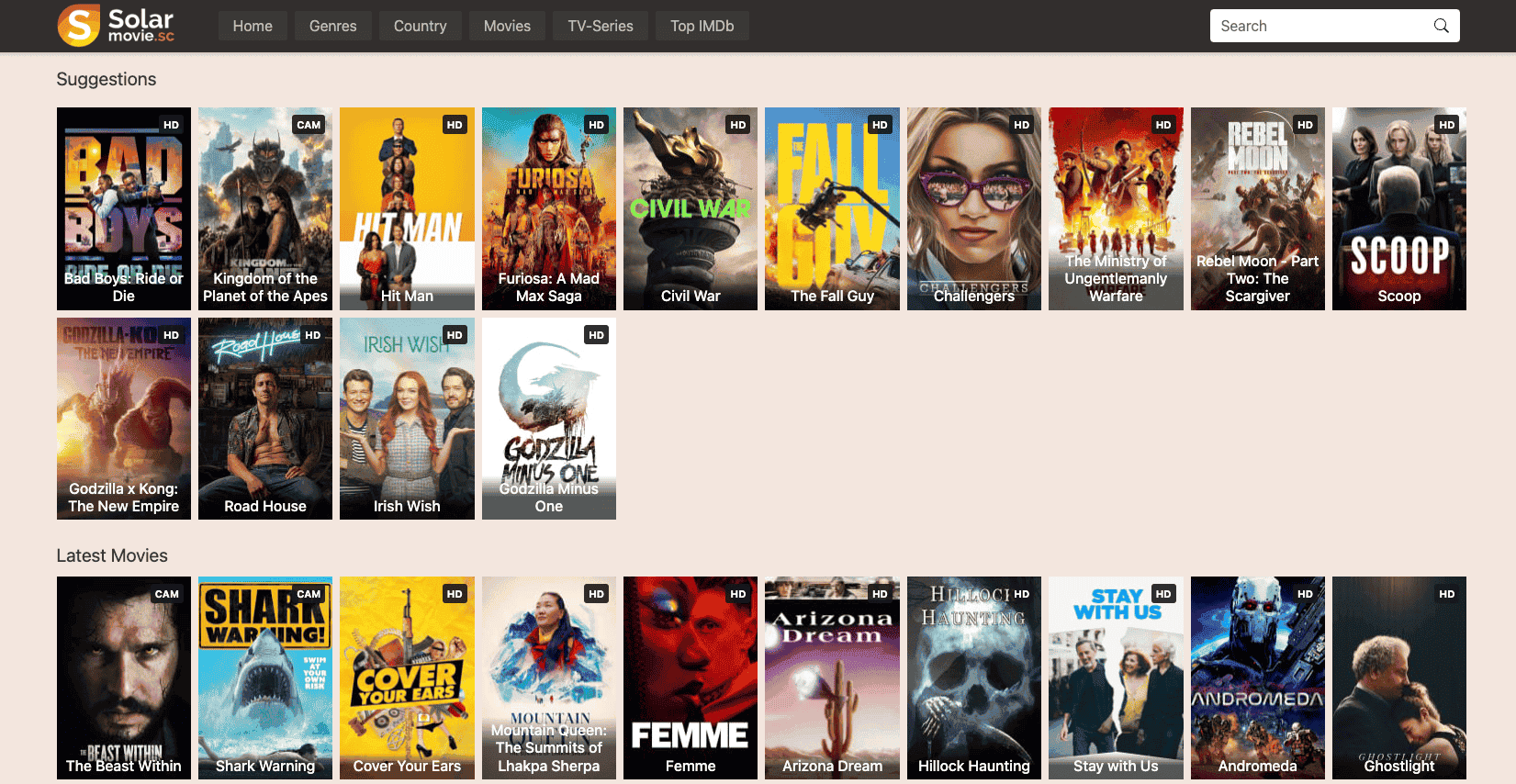Open The Fall Guy title link

tap(832, 296)
